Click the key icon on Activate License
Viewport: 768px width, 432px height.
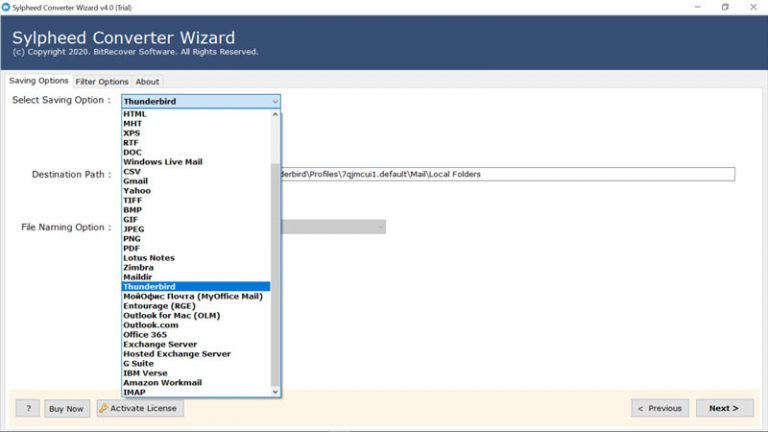click(x=103, y=408)
